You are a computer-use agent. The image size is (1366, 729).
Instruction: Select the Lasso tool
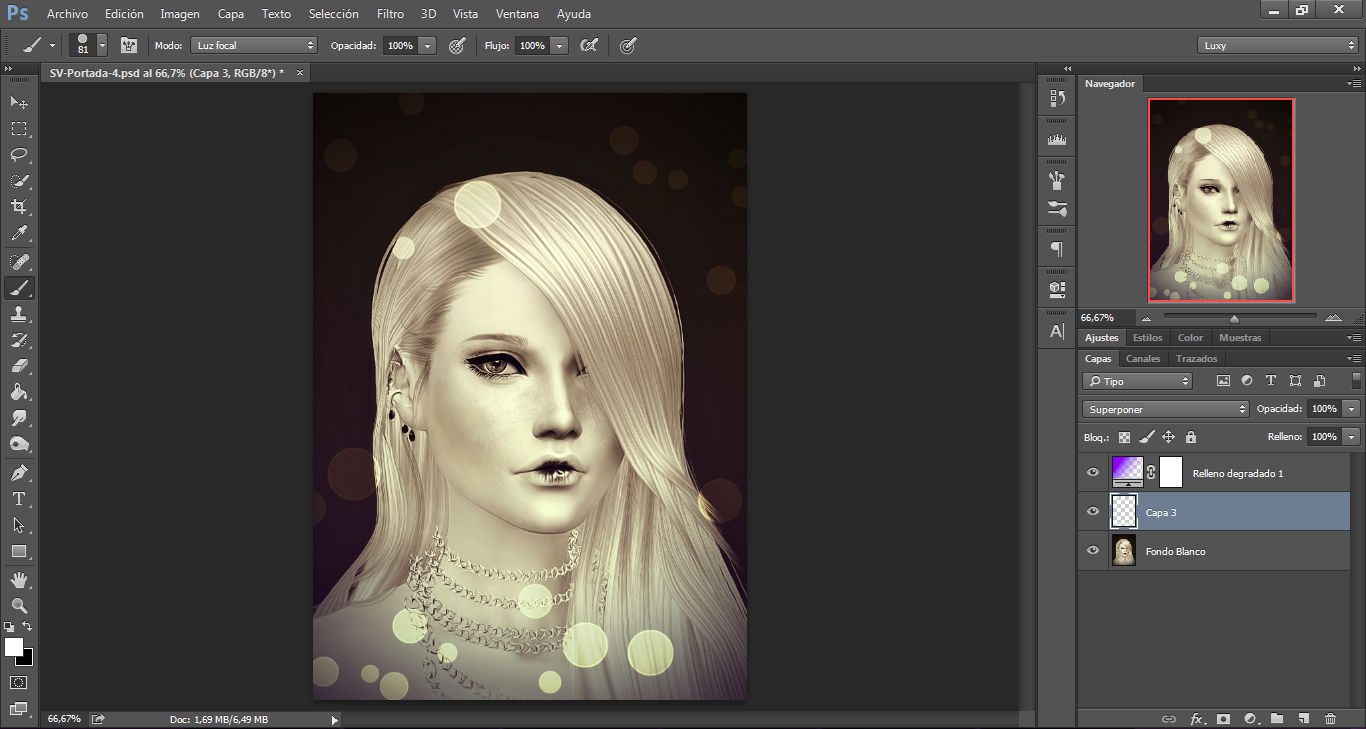point(19,154)
